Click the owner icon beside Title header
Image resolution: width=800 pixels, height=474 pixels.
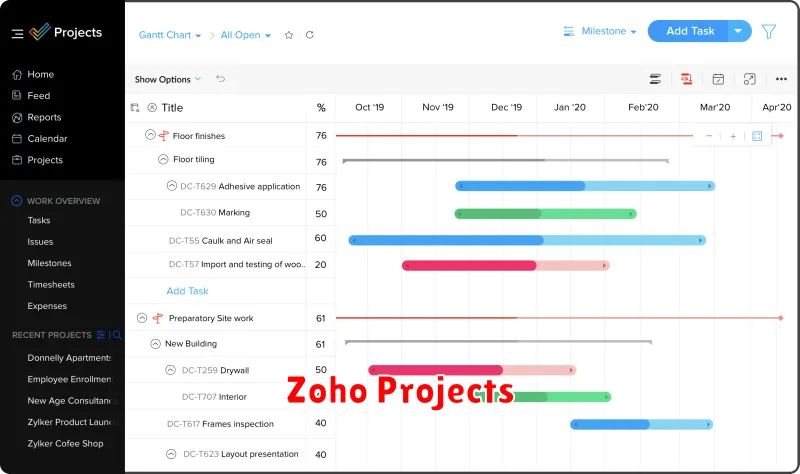(x=152, y=108)
